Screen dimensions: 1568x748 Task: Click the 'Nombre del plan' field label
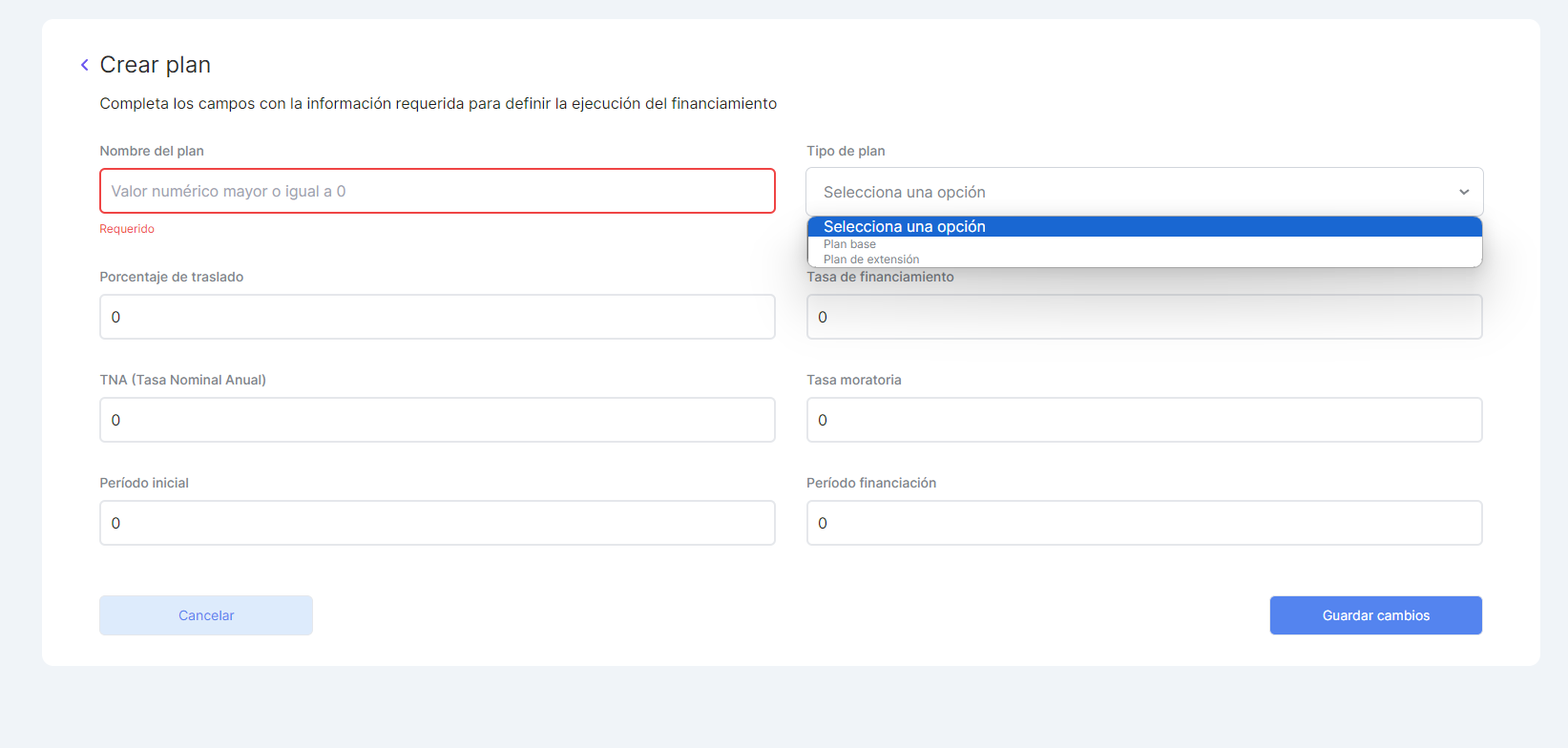(152, 151)
